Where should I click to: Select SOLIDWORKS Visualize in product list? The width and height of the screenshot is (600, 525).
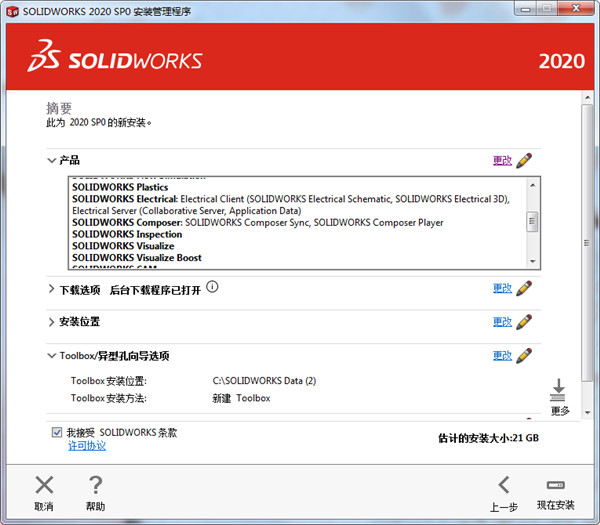123,246
